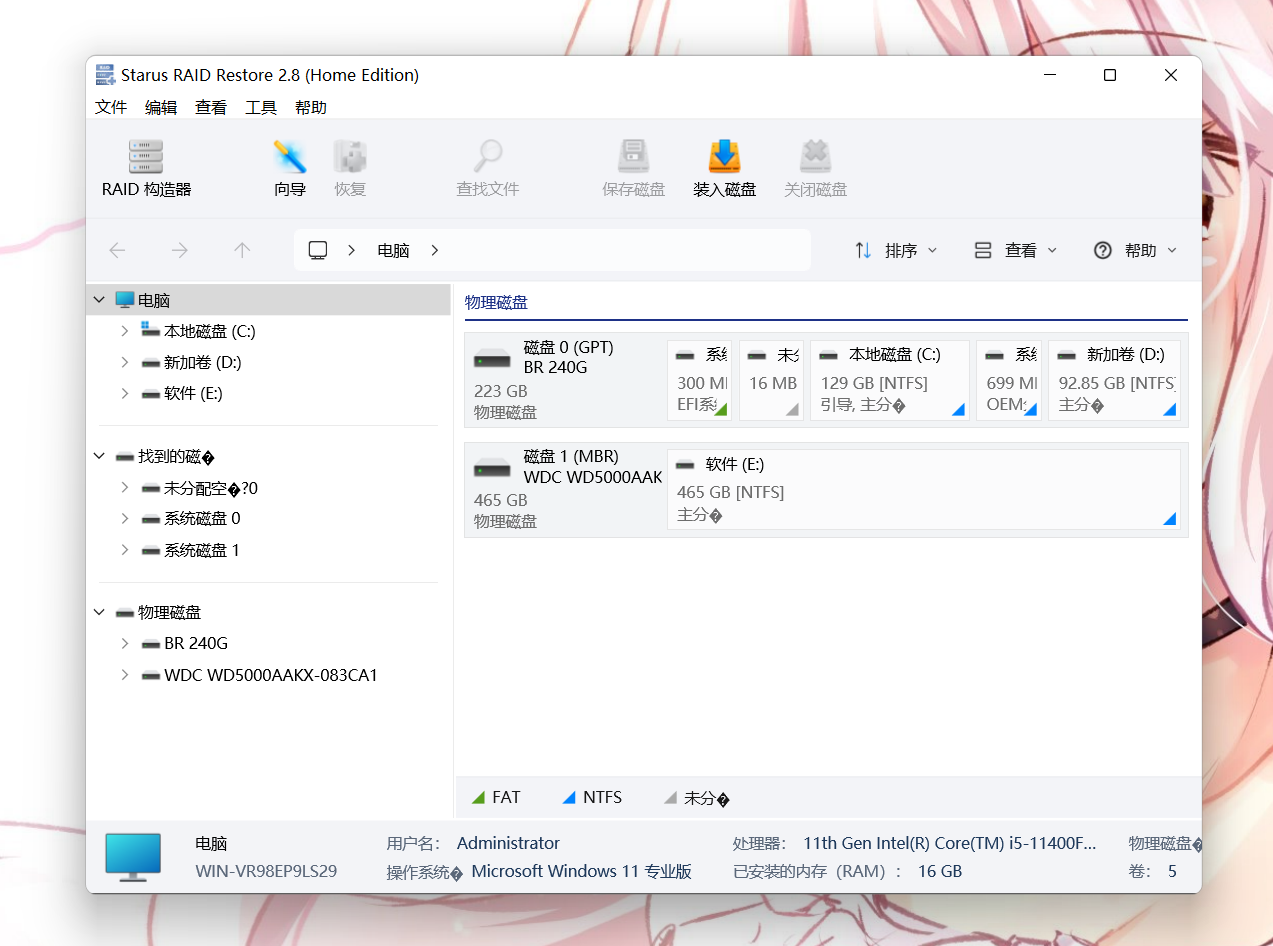Collapse the 物理磁盘 tree section
1273x946 pixels.
pyautogui.click(x=99, y=612)
